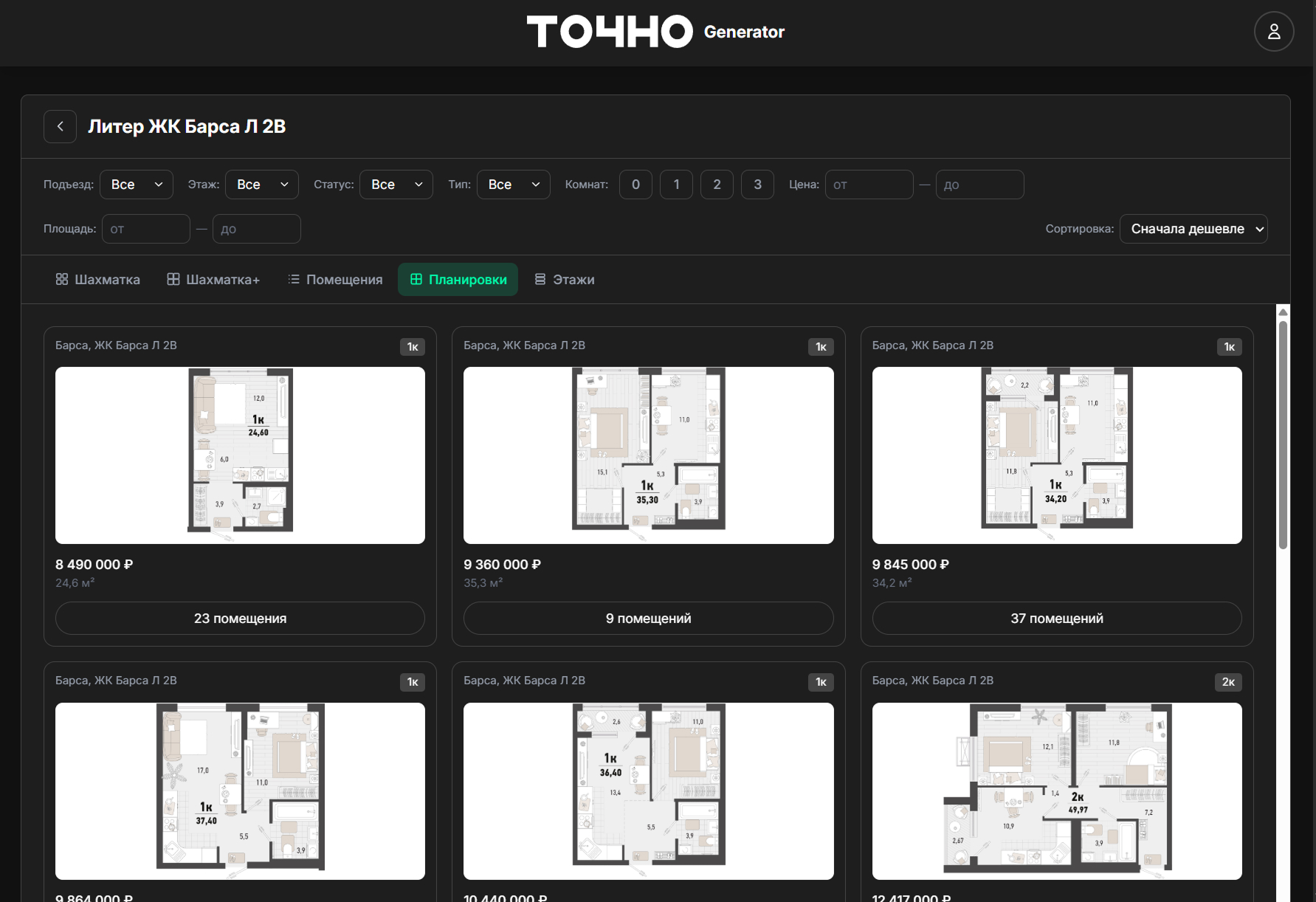Toggle room filter 0

(635, 185)
